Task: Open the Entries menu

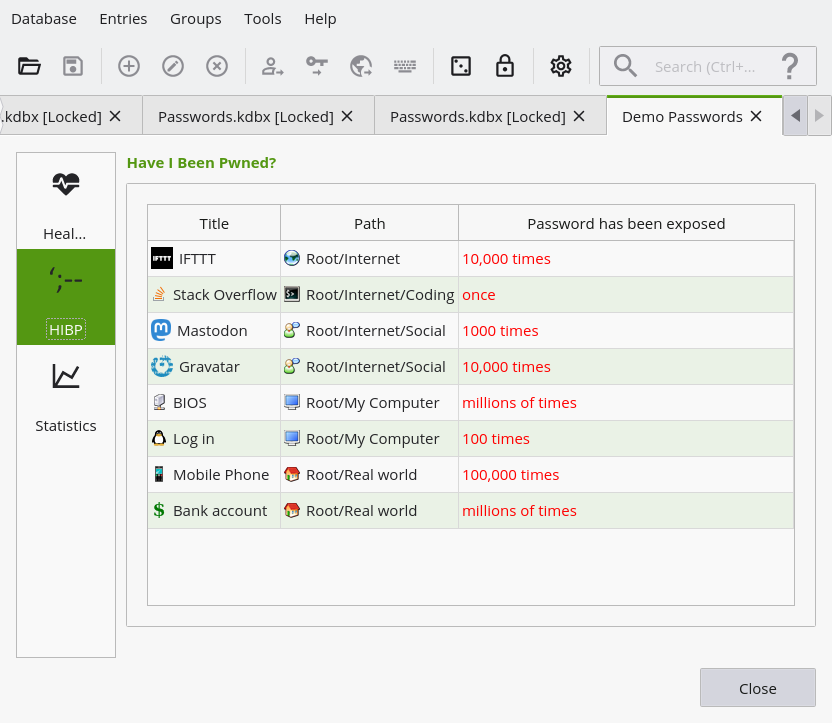Action: [123, 19]
